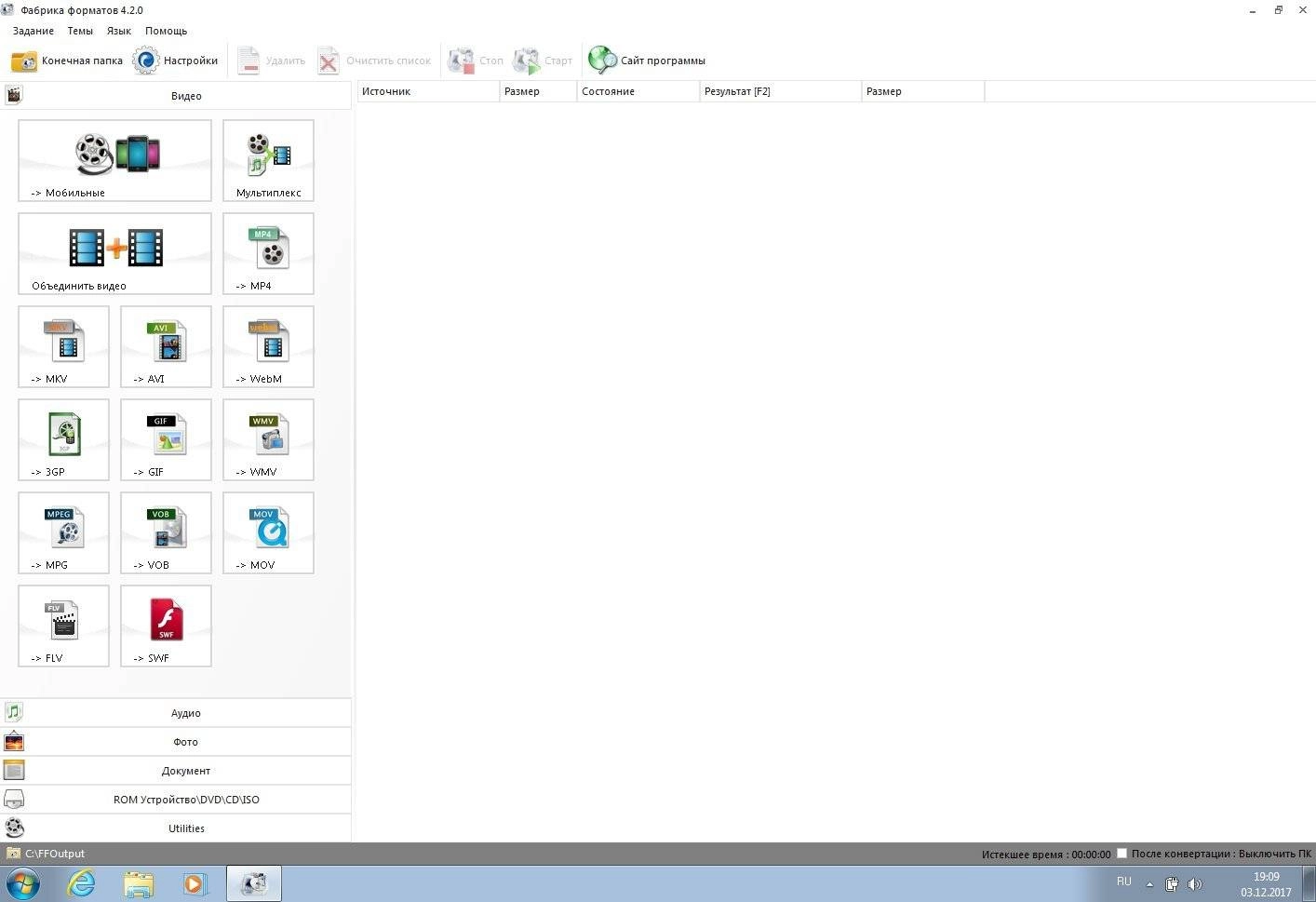Sort by Источник column header

pyautogui.click(x=428, y=91)
